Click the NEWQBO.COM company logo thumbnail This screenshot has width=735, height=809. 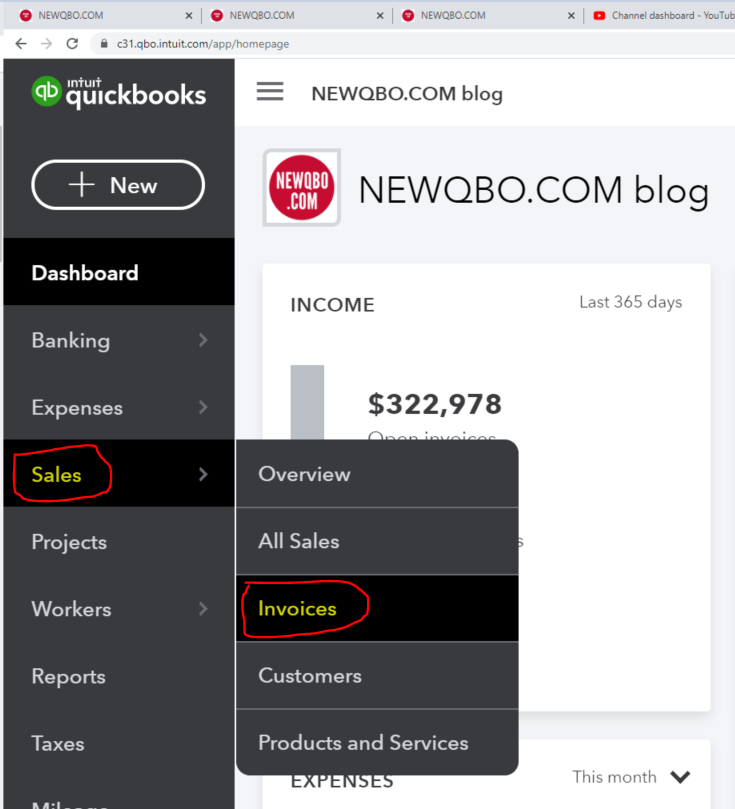[x=302, y=187]
